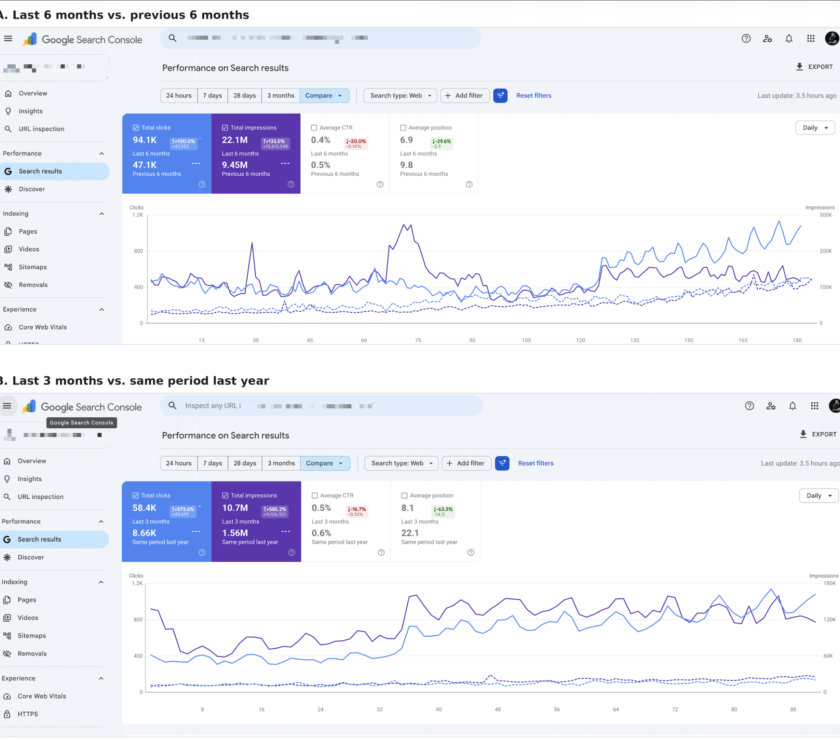Screen dimensions: 840x740
Task: Uncheck Total clicks checkbox in bottom panel
Action: 136,496
